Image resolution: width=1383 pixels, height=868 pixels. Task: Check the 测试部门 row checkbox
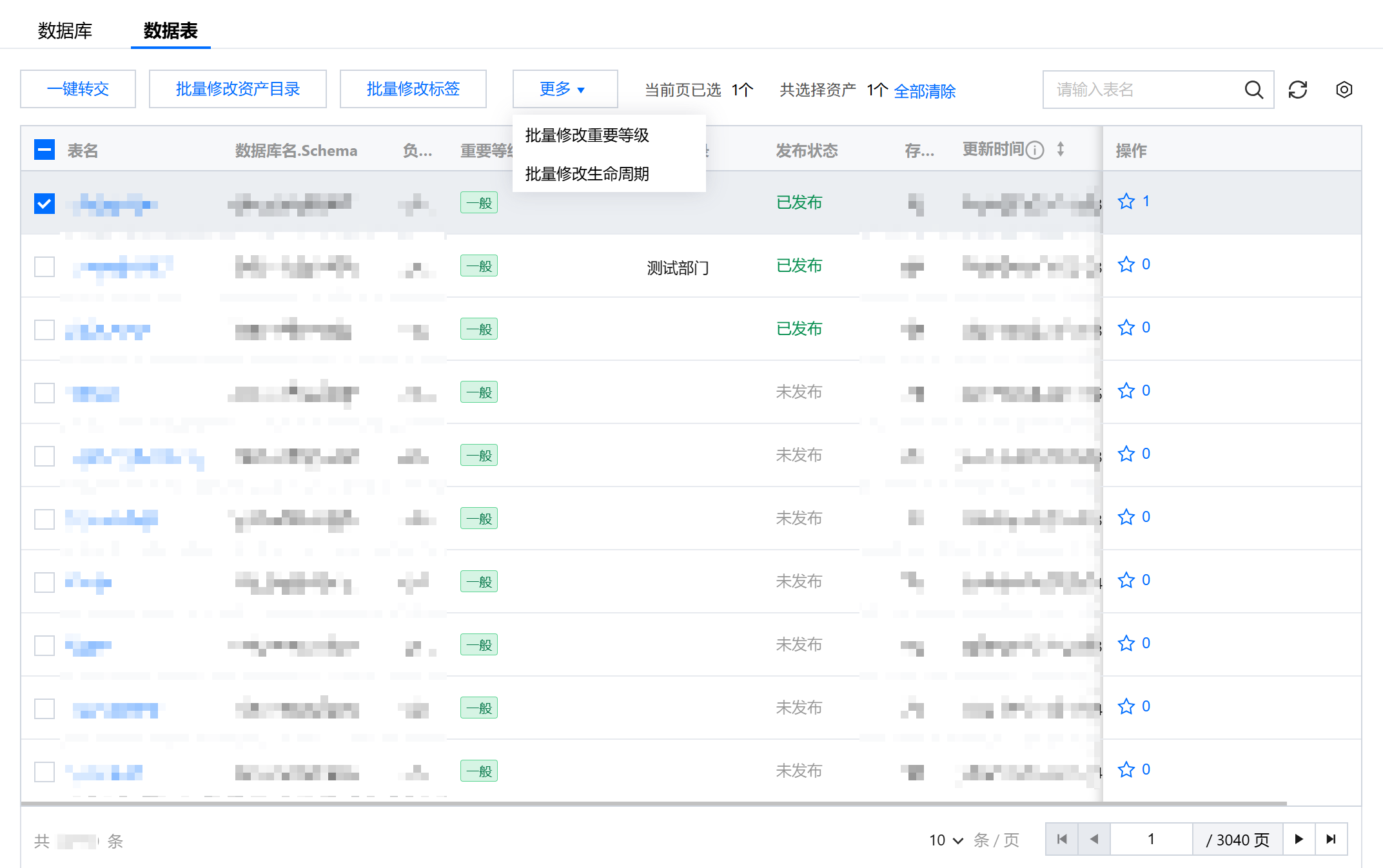[44, 267]
